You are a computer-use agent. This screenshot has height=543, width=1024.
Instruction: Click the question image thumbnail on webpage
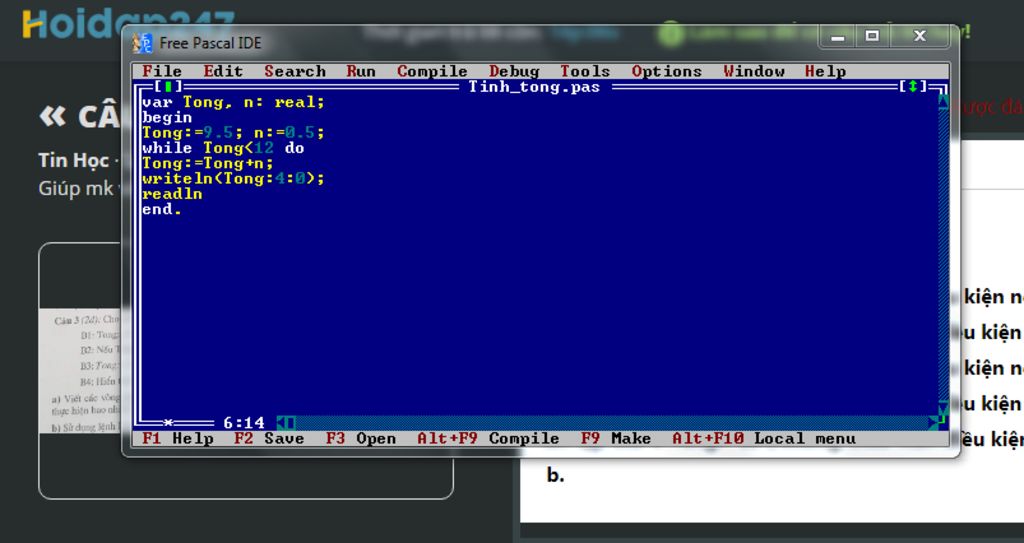point(80,371)
